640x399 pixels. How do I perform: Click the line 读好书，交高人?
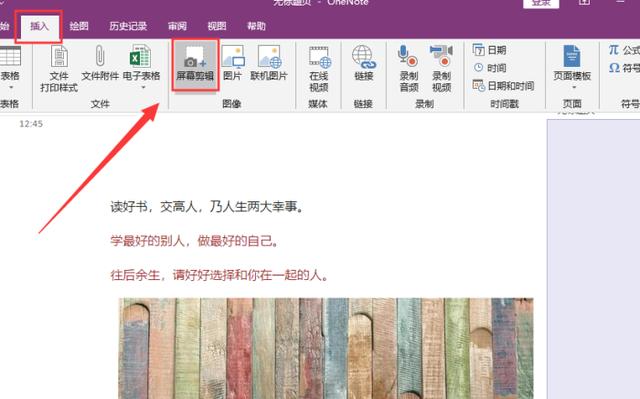point(207,207)
